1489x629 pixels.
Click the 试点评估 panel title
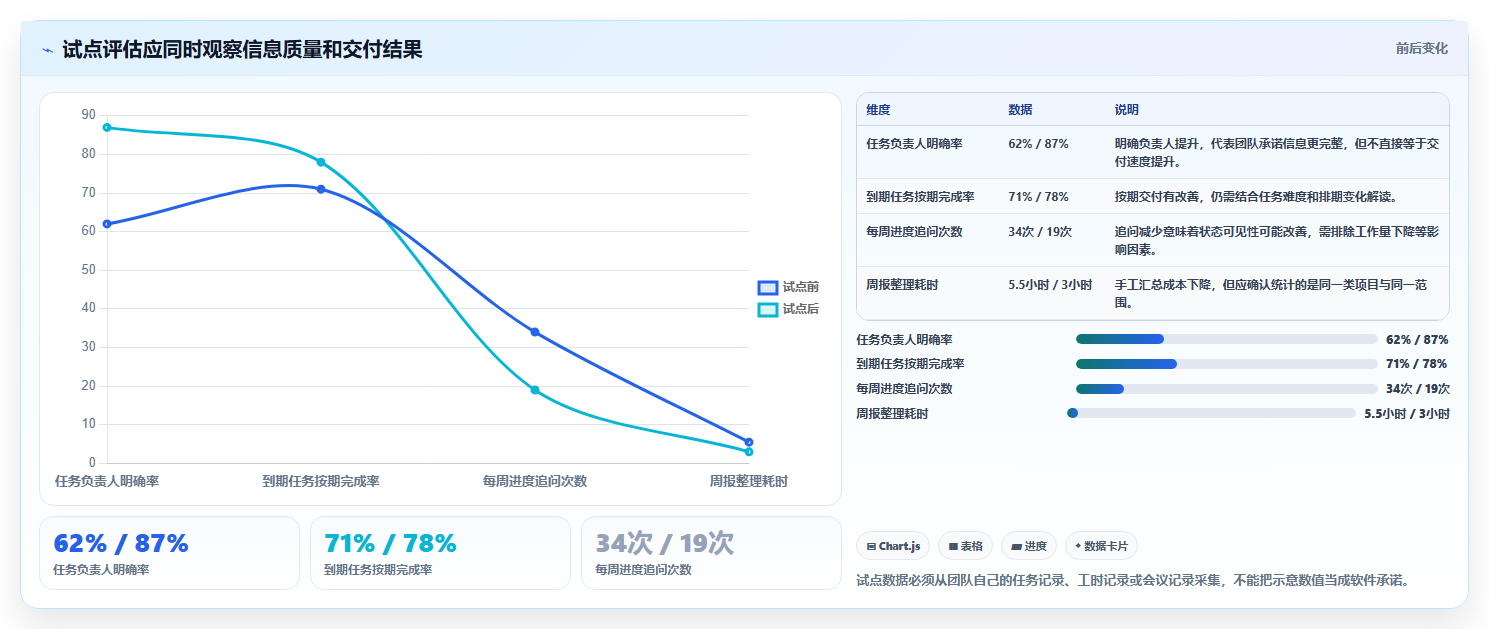pos(242,50)
